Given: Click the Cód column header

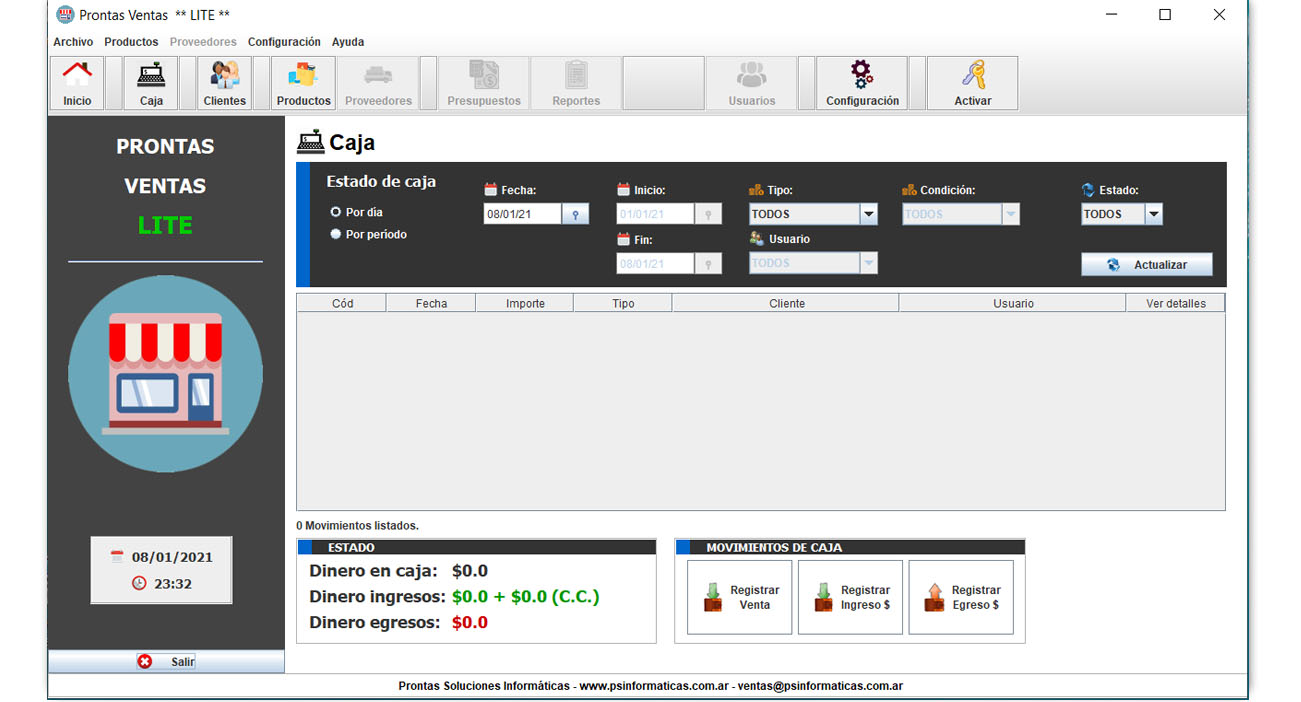Looking at the screenshot, I should pyautogui.click(x=342, y=303).
